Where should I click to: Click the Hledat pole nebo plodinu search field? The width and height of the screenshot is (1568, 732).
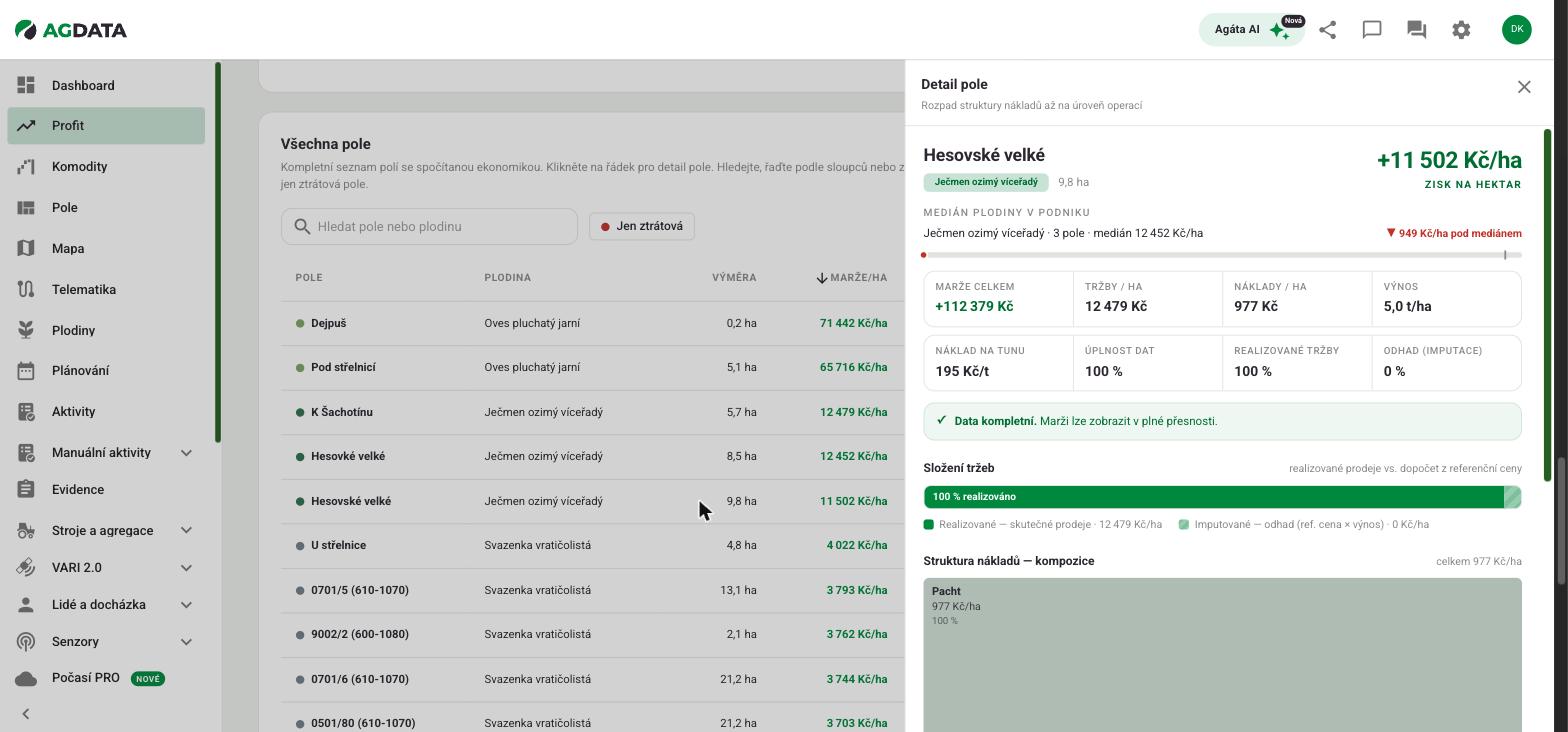coord(429,227)
